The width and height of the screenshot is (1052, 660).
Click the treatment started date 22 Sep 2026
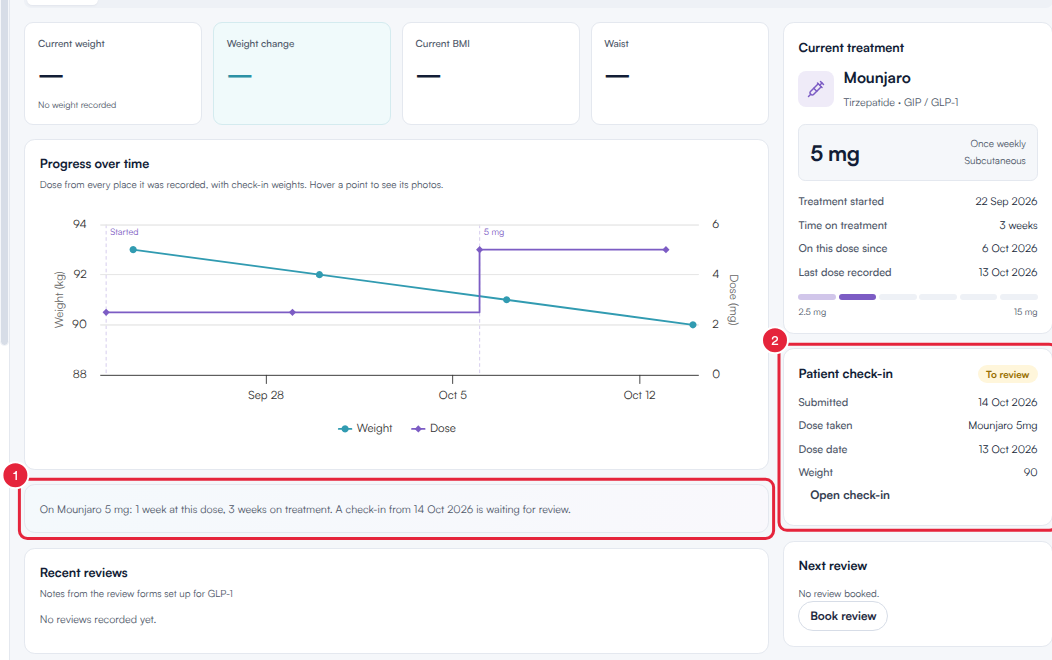1006,201
